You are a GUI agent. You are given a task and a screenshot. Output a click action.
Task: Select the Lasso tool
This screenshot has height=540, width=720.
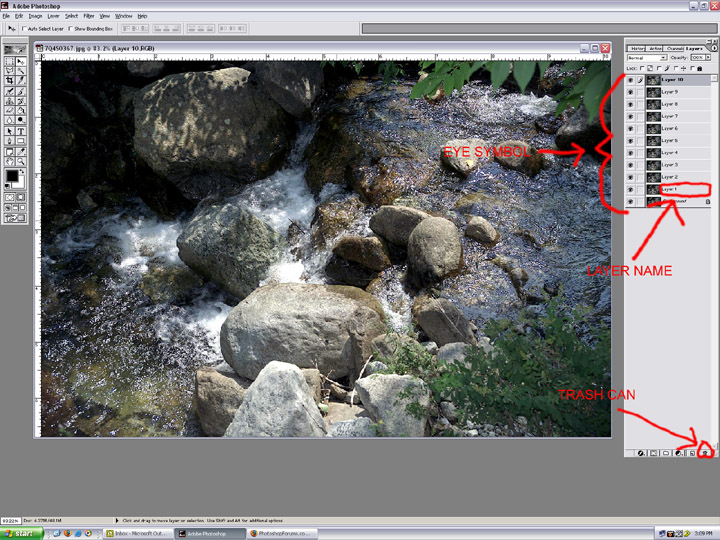point(10,72)
